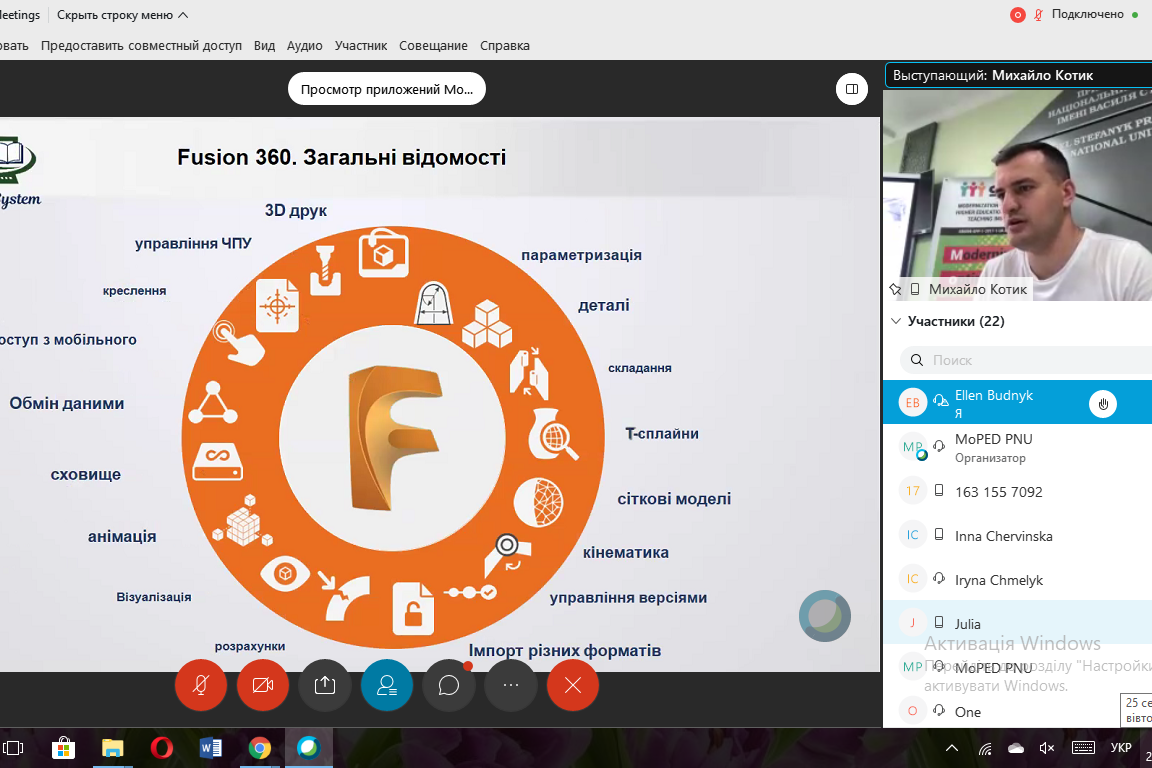Screen dimensions: 1152x768
Task: Unmute the microphone in meeting controls
Action: click(200, 685)
